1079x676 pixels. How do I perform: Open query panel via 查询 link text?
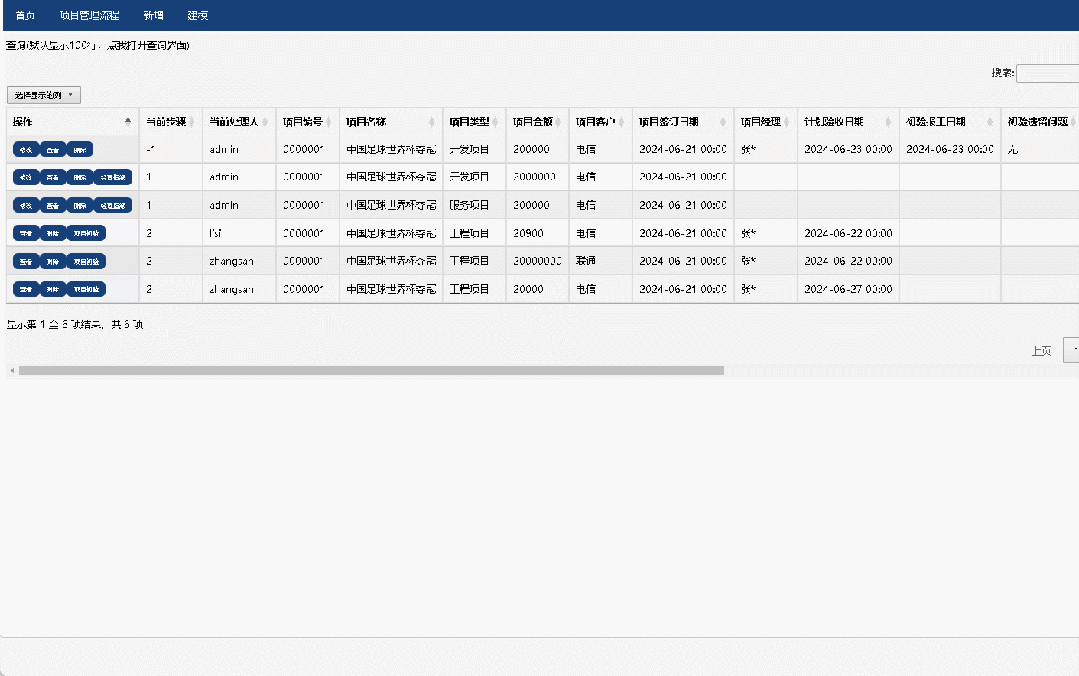[98, 45]
